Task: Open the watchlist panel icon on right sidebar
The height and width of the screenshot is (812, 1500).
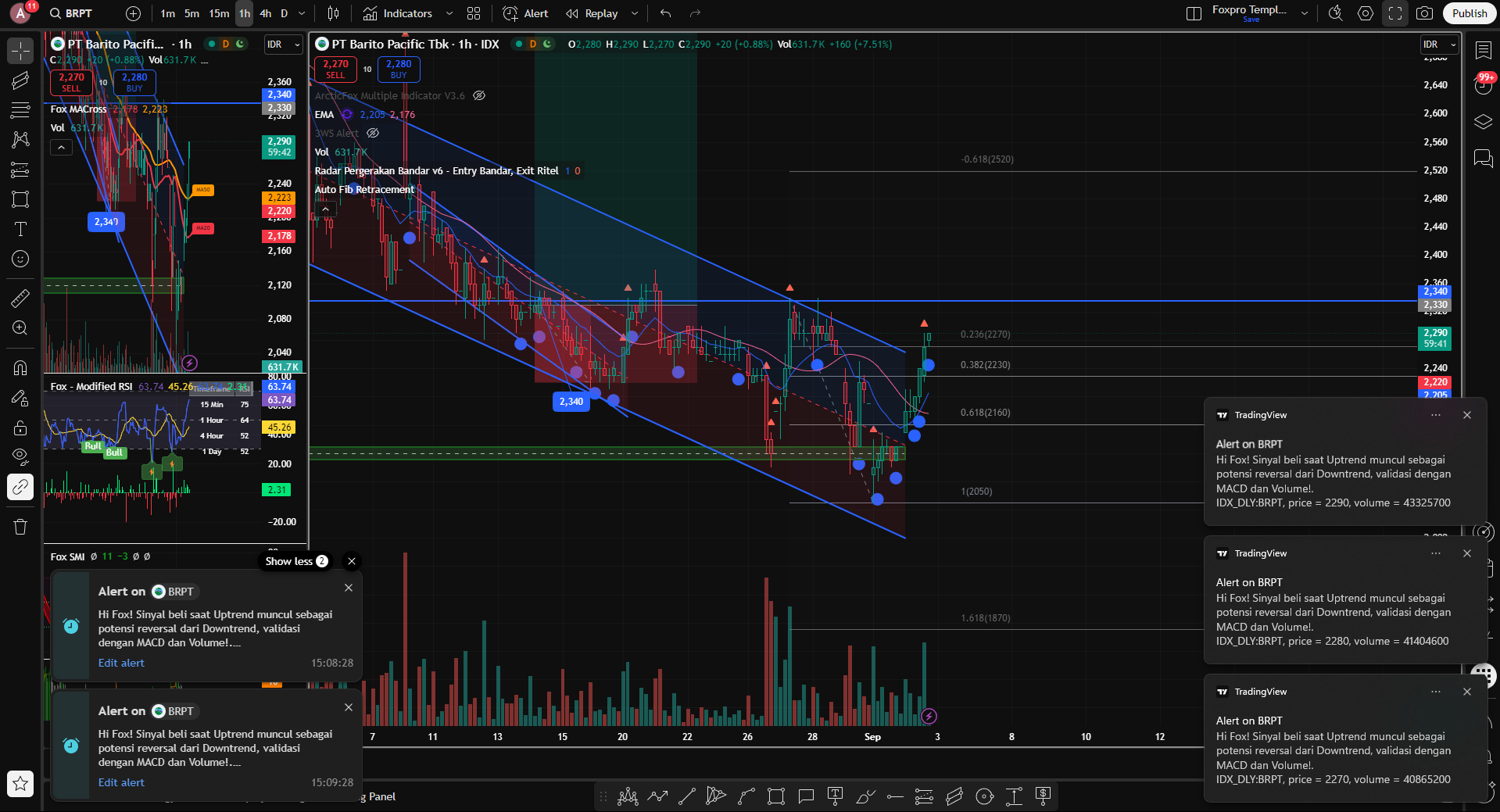Action: (1483, 50)
